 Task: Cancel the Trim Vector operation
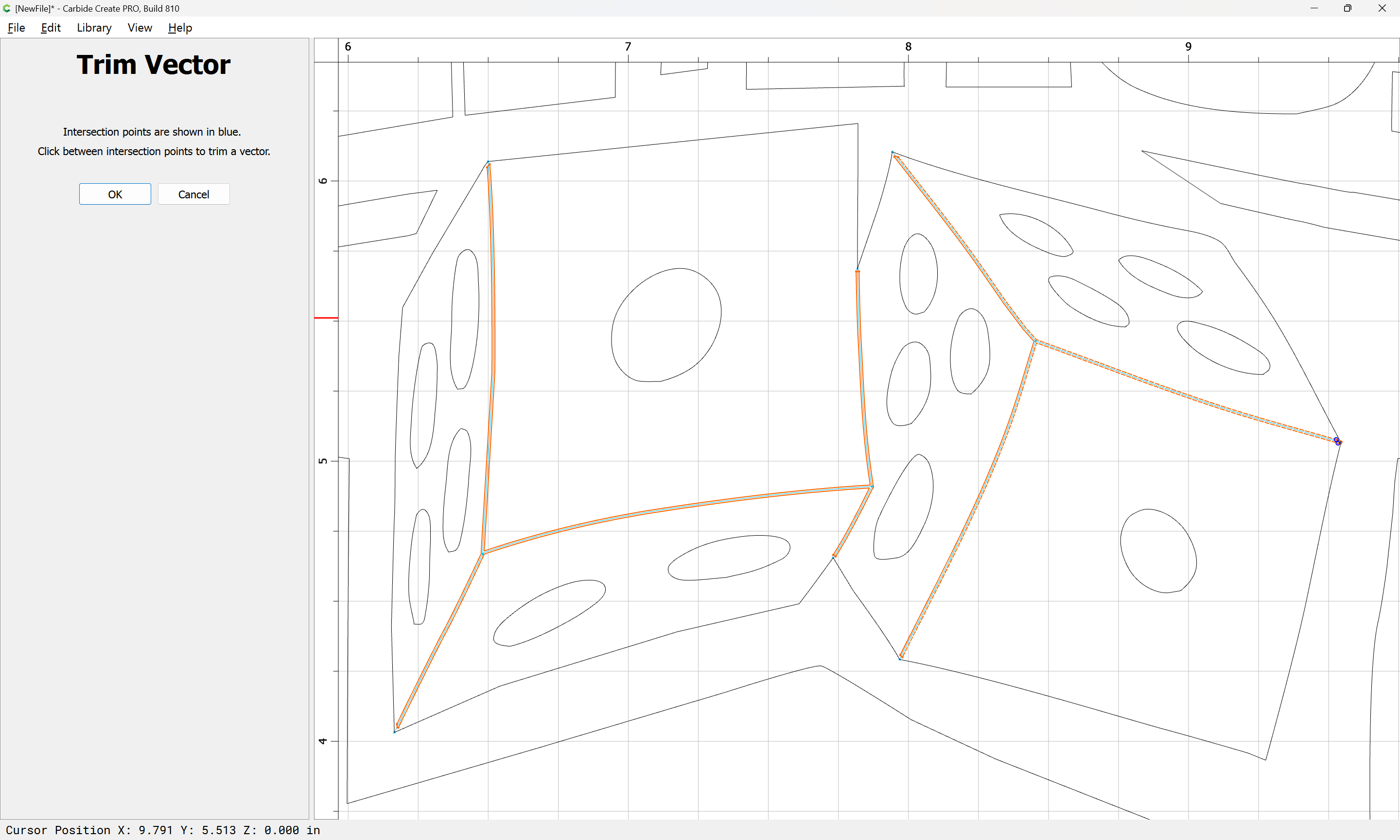click(x=193, y=194)
